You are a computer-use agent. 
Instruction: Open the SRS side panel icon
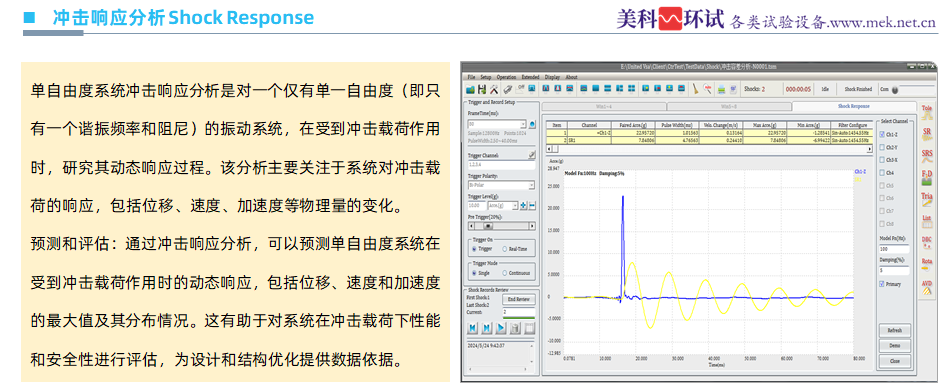pos(927,157)
